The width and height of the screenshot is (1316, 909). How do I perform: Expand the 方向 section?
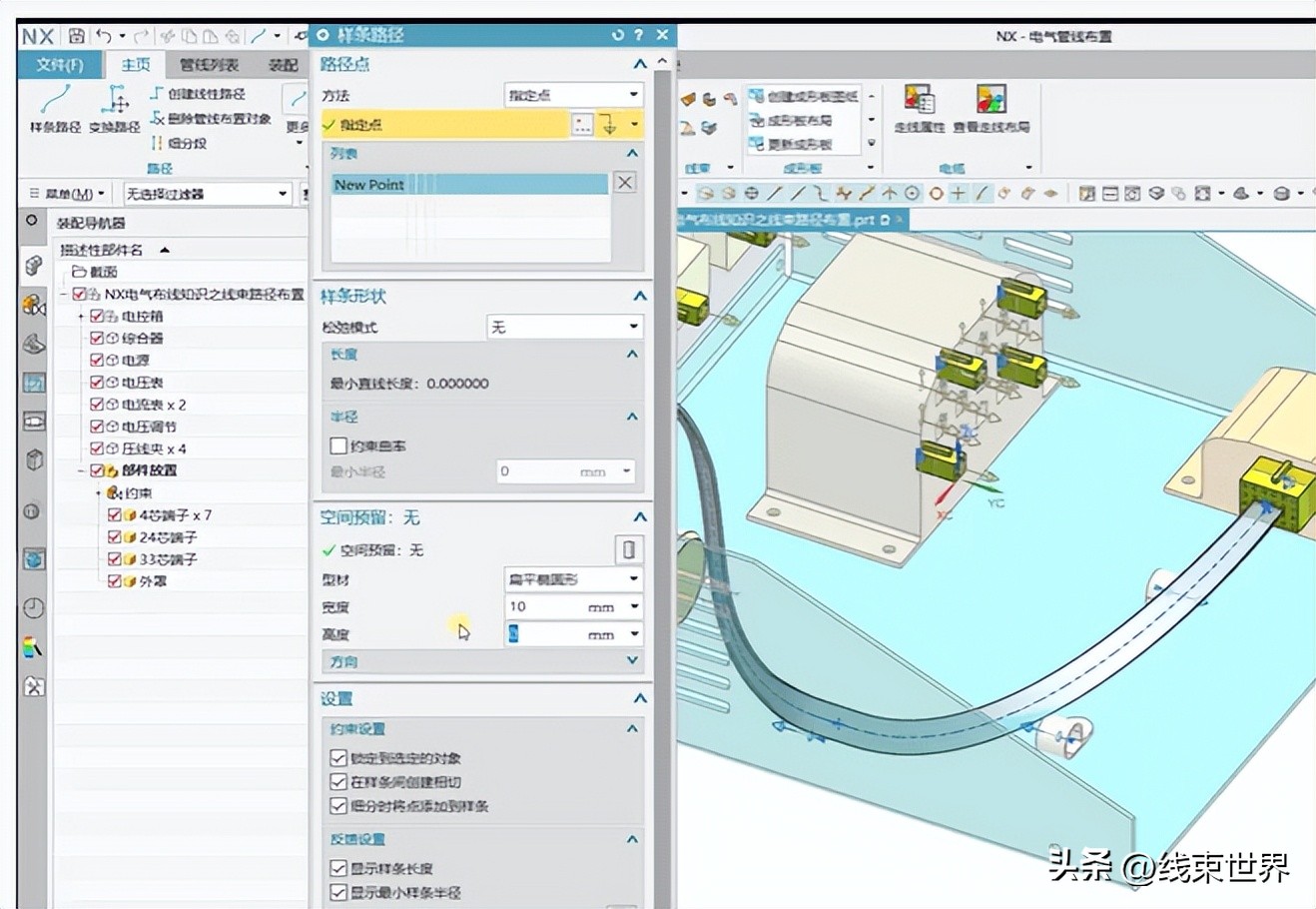[631, 661]
